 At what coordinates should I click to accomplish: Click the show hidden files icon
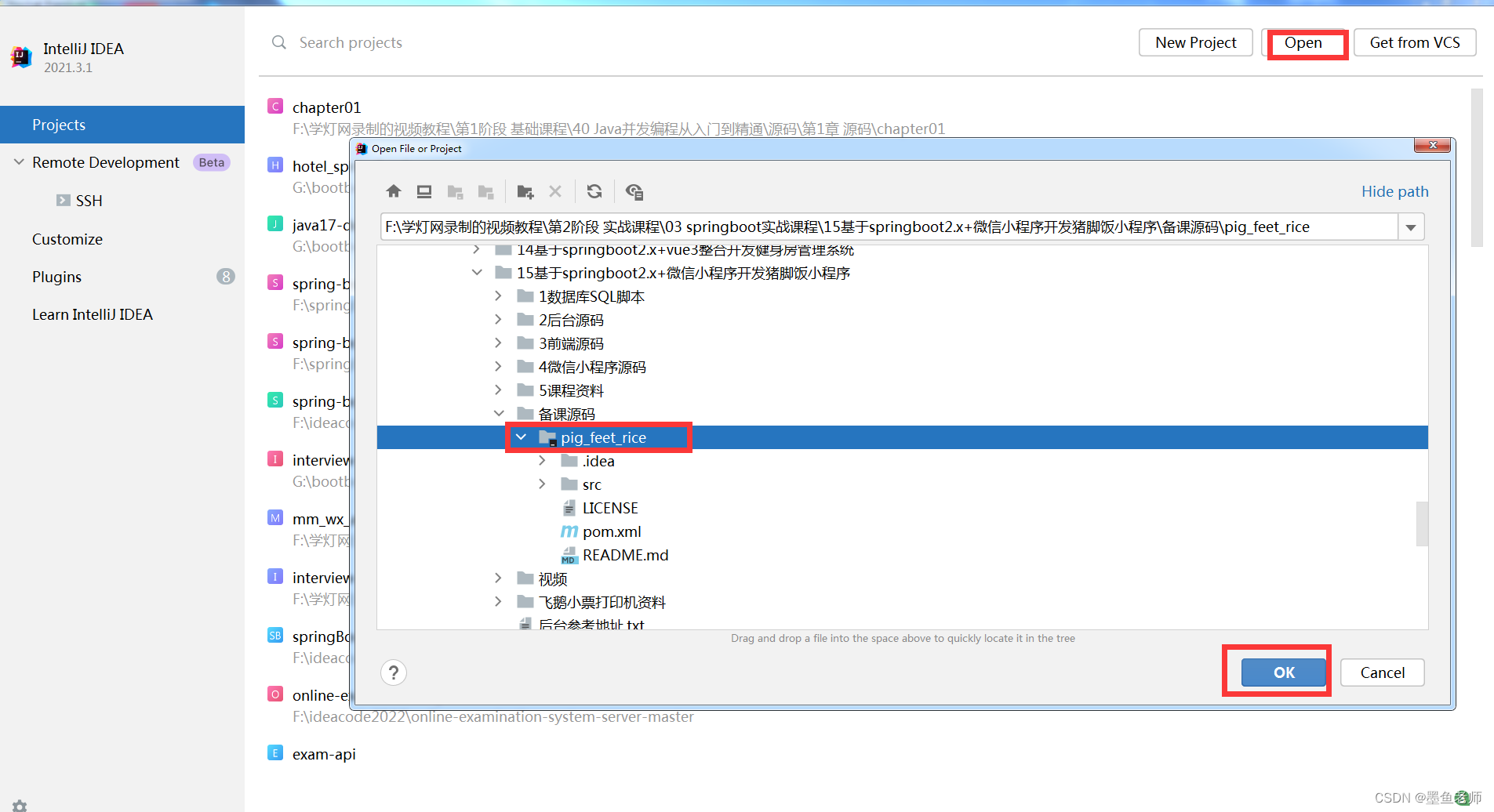coord(634,191)
